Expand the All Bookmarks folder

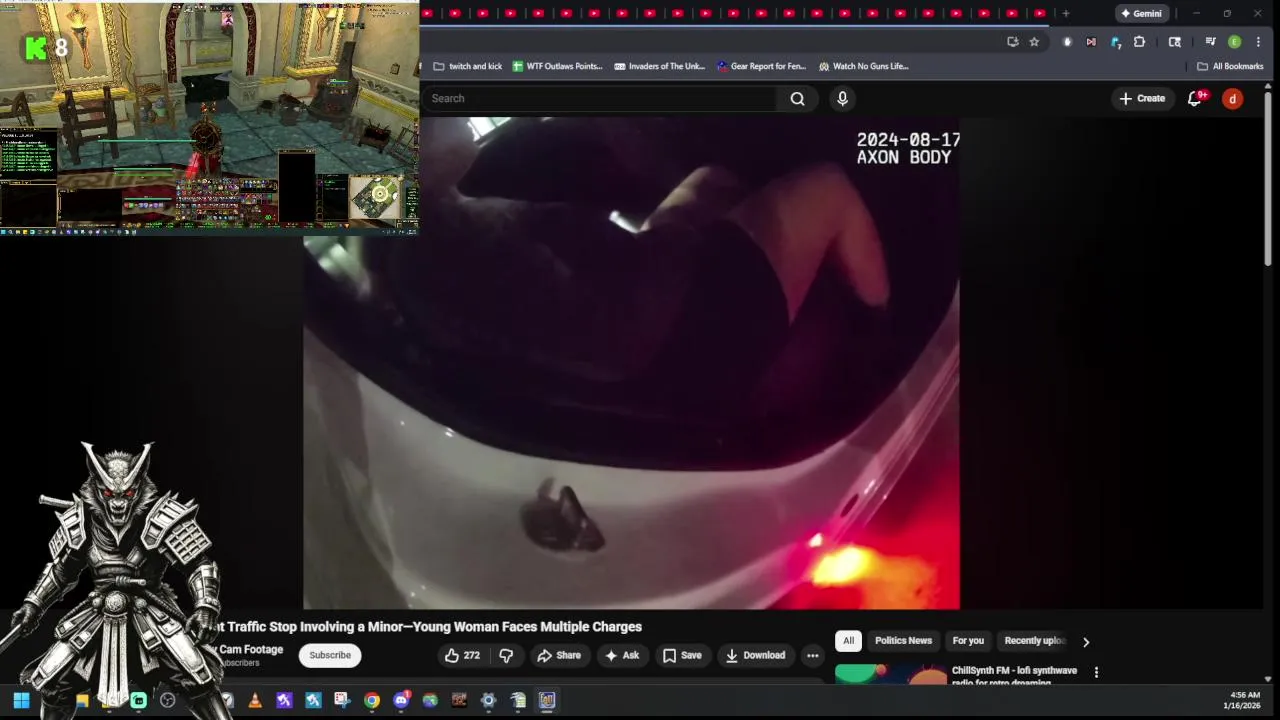(1230, 66)
